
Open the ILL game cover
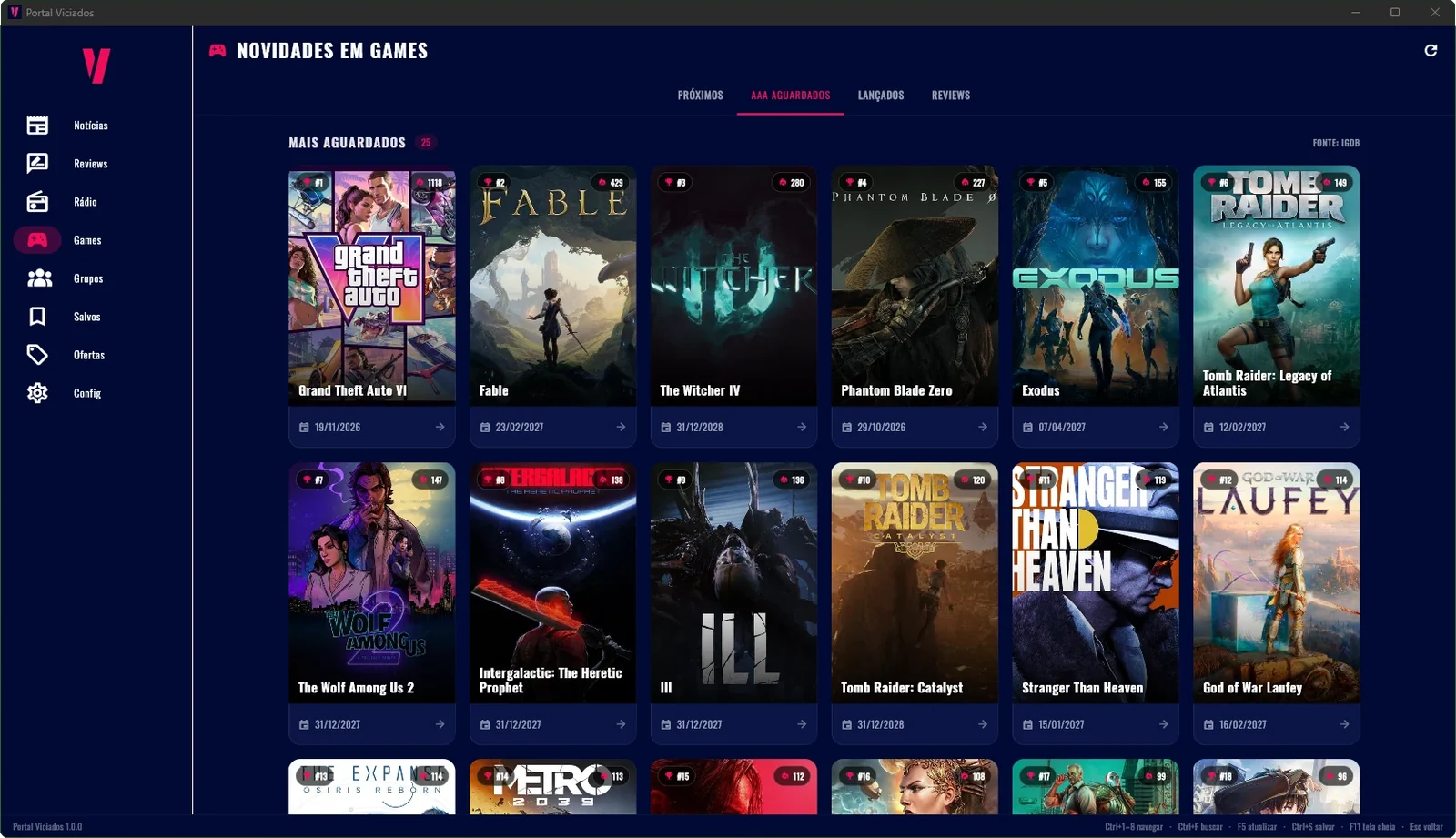pos(733,583)
